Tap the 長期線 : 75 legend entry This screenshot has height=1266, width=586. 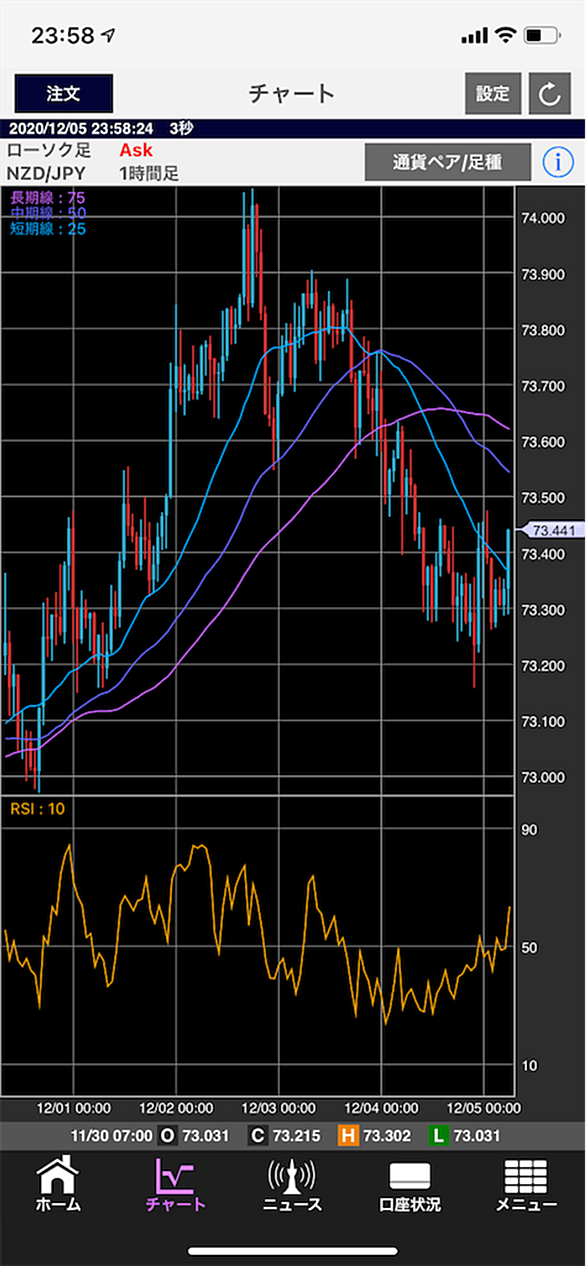point(48,197)
